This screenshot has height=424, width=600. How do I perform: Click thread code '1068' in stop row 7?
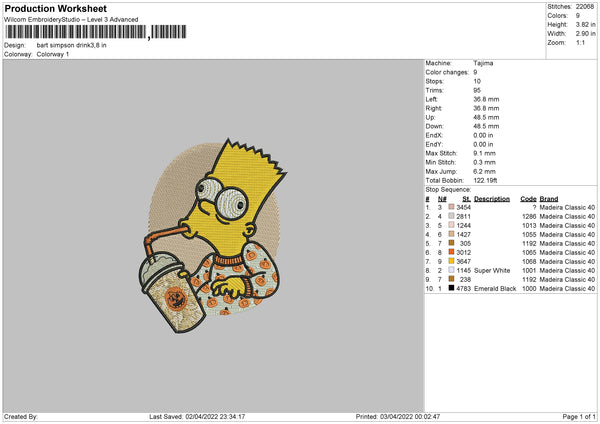529,261
